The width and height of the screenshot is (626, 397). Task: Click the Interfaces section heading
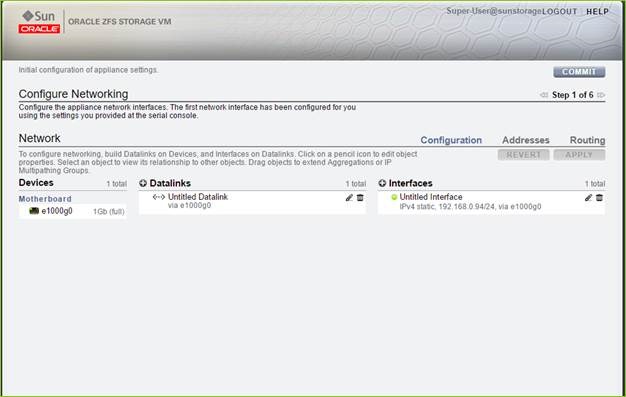tap(410, 183)
